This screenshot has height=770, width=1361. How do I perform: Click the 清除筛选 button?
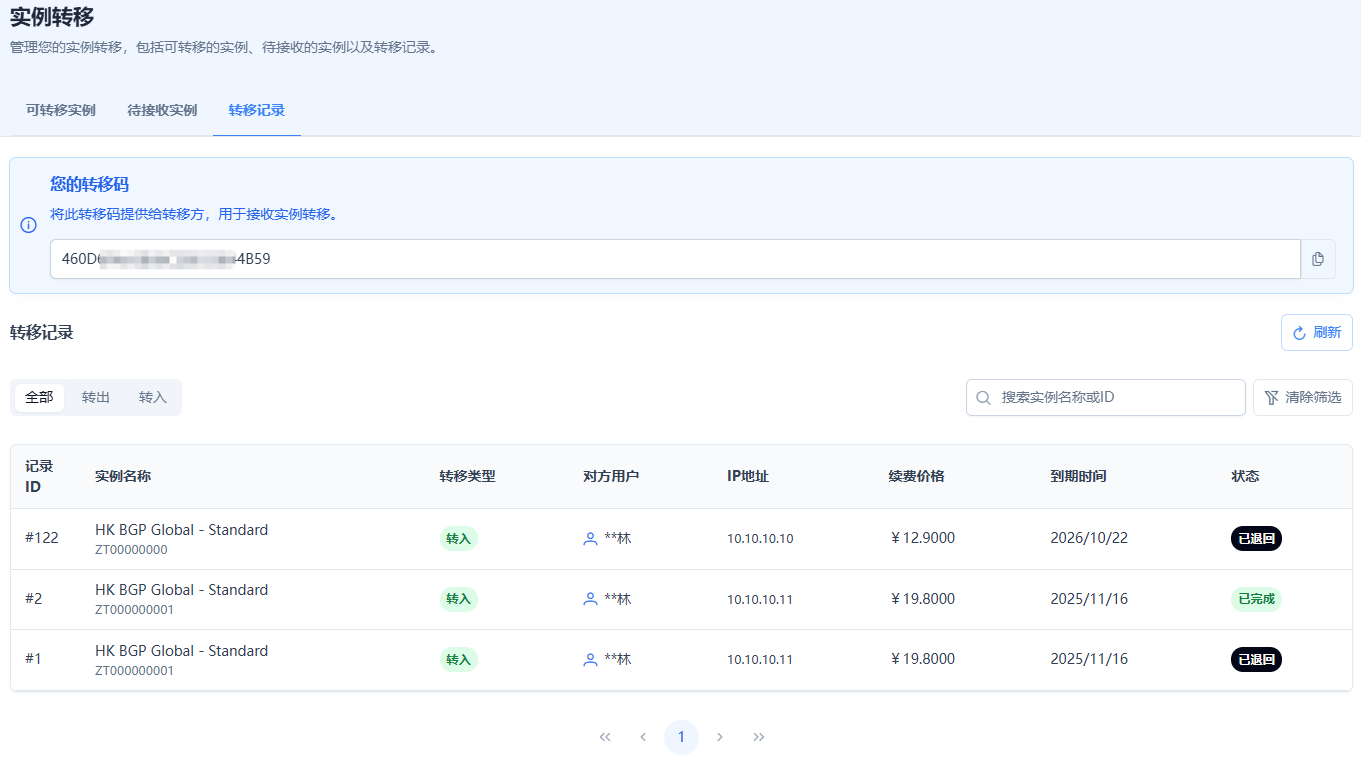pyautogui.click(x=1302, y=397)
